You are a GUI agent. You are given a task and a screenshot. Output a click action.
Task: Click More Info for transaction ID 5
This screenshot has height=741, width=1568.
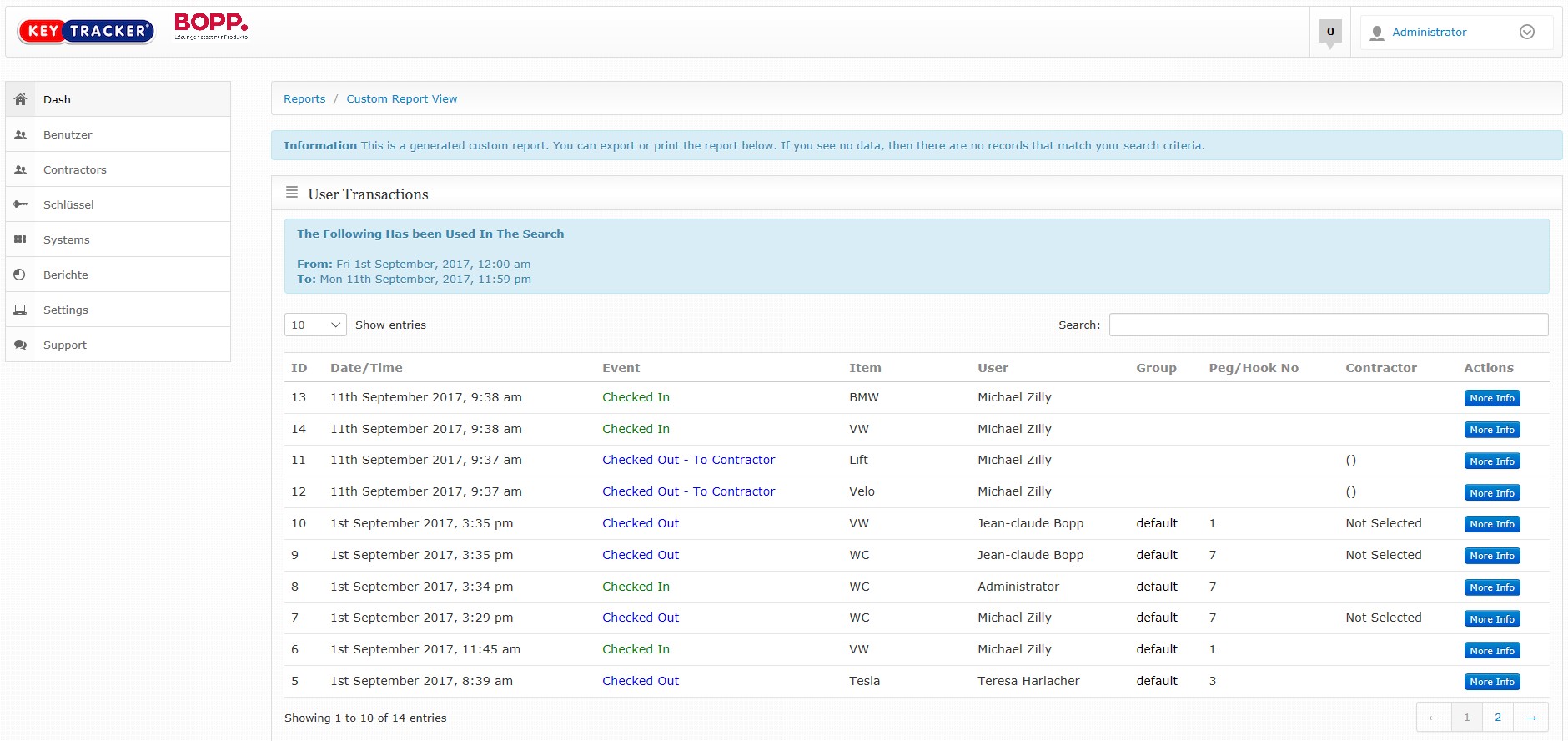click(x=1492, y=682)
